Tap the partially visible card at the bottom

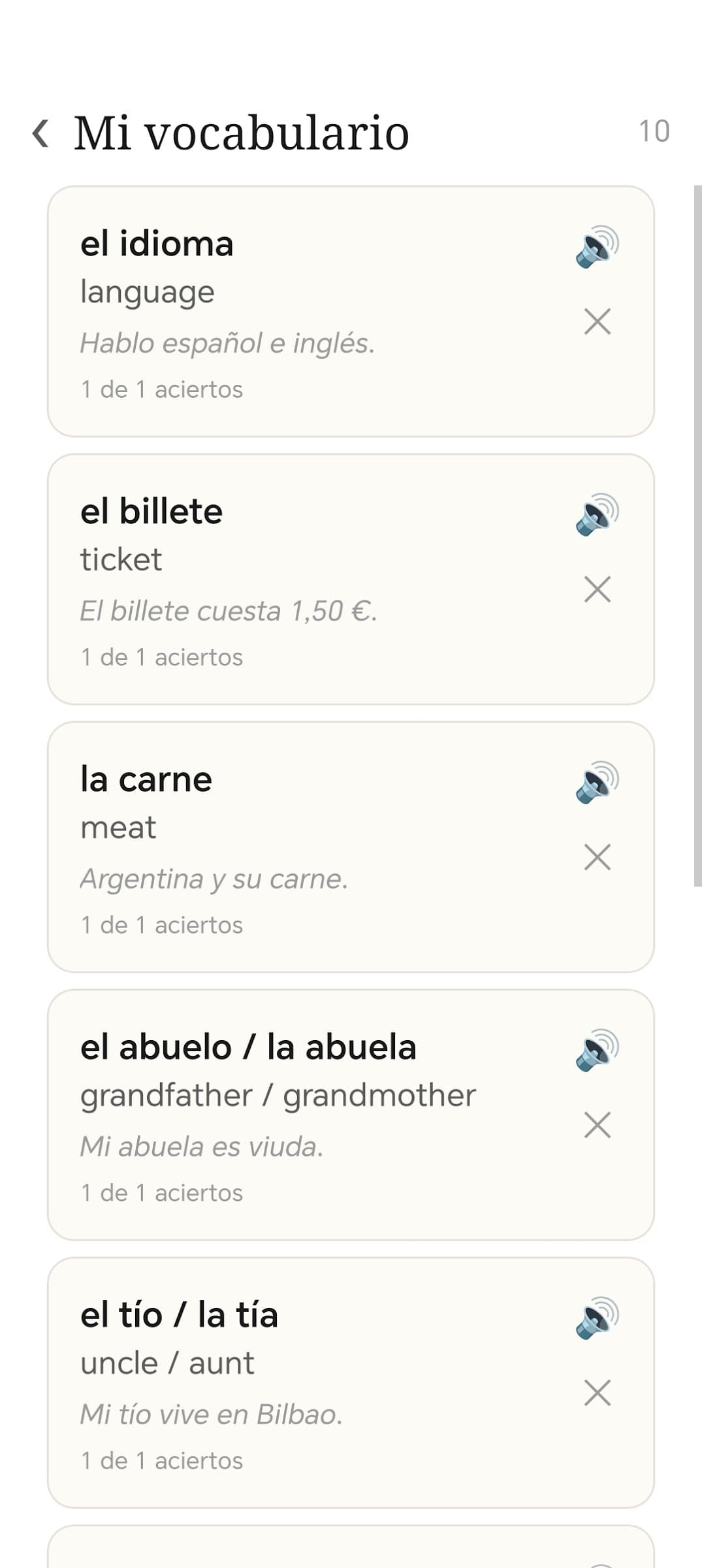tap(351, 1547)
